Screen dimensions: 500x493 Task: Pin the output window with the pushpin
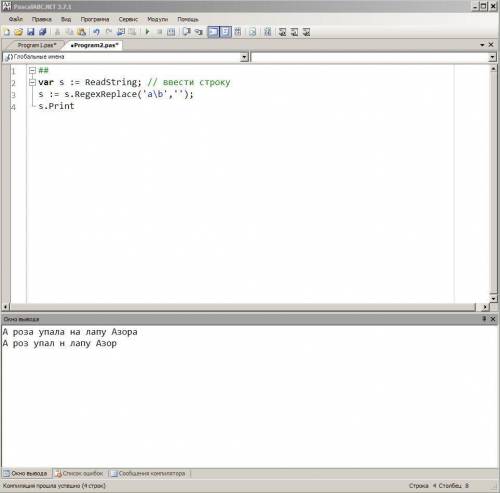click(x=484, y=319)
